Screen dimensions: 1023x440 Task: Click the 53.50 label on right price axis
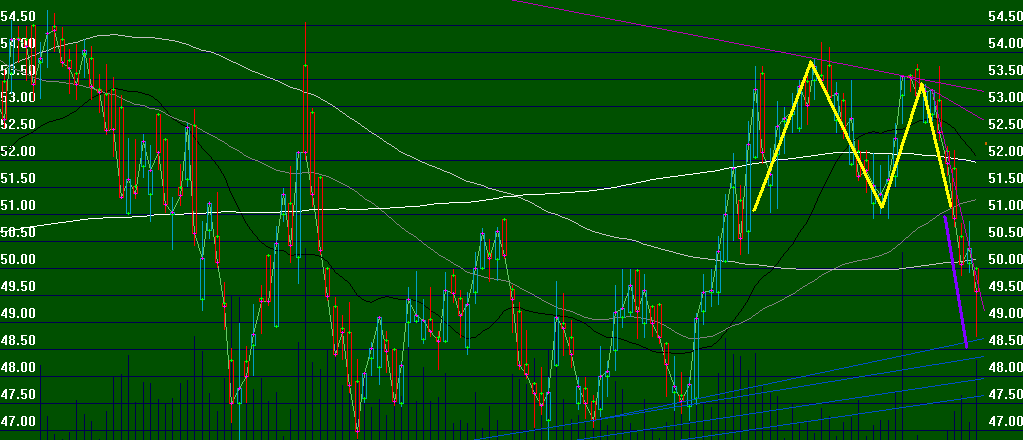pyautogui.click(x=1005, y=71)
